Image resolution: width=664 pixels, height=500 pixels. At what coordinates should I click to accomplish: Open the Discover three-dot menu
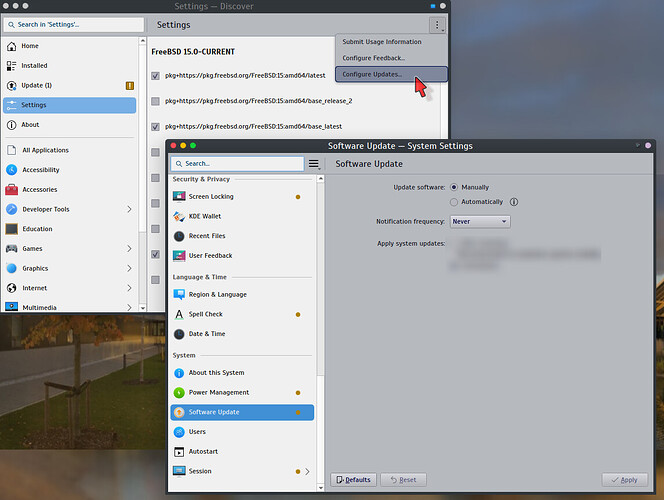(437, 25)
